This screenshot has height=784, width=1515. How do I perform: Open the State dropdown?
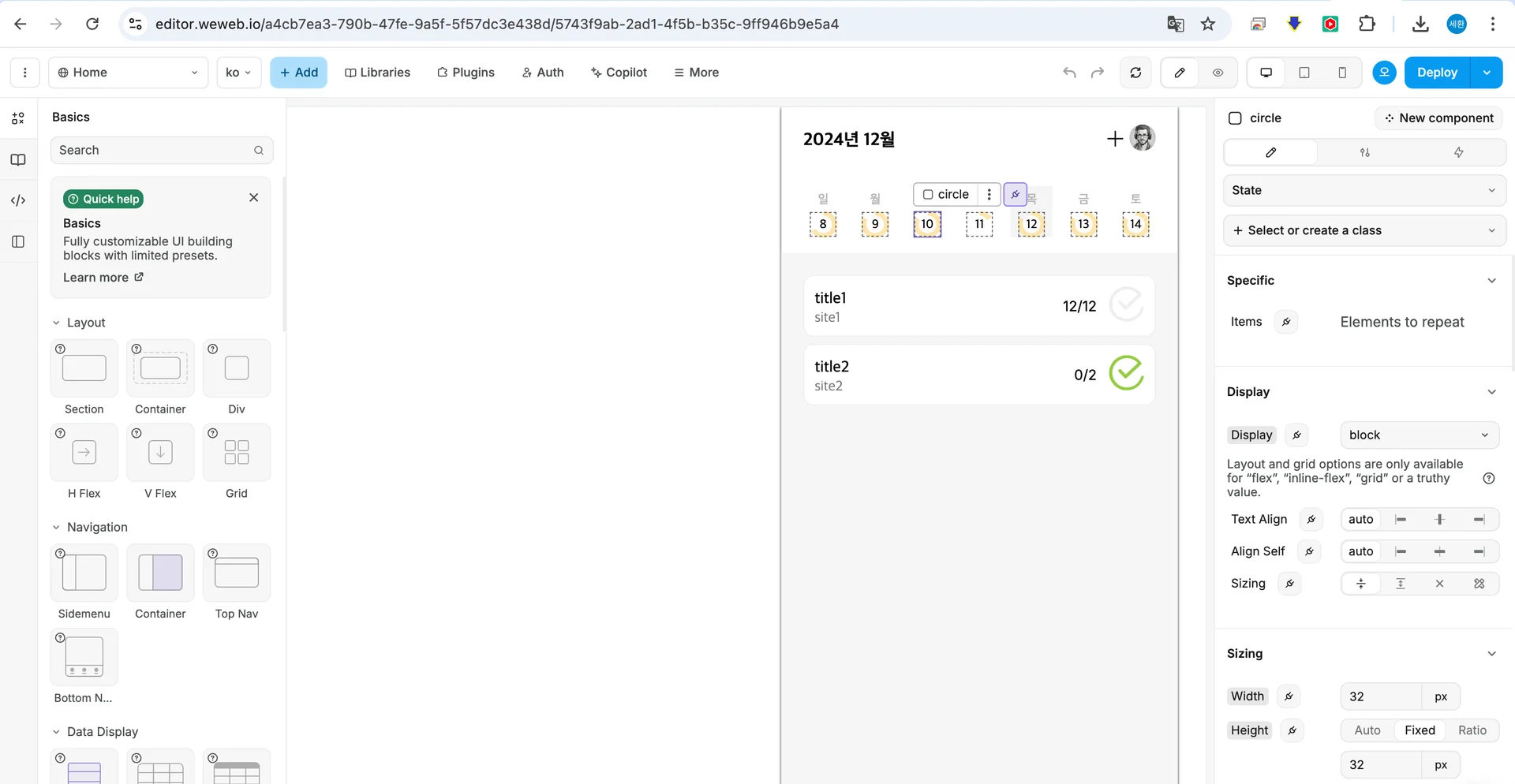[1363, 190]
